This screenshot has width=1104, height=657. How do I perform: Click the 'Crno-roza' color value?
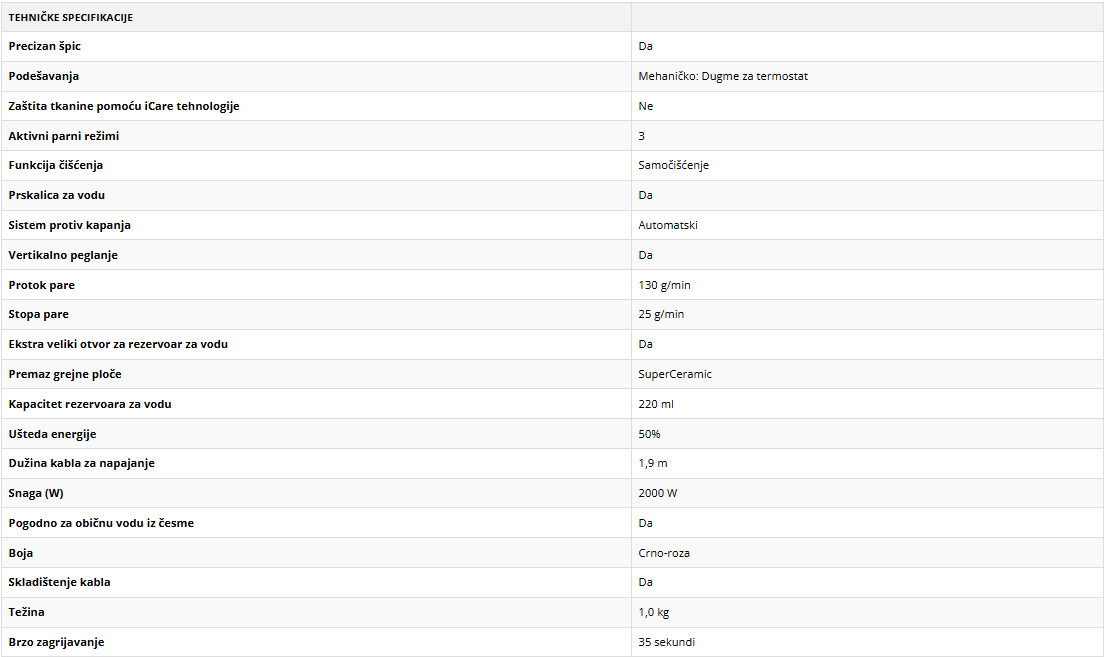click(x=664, y=553)
